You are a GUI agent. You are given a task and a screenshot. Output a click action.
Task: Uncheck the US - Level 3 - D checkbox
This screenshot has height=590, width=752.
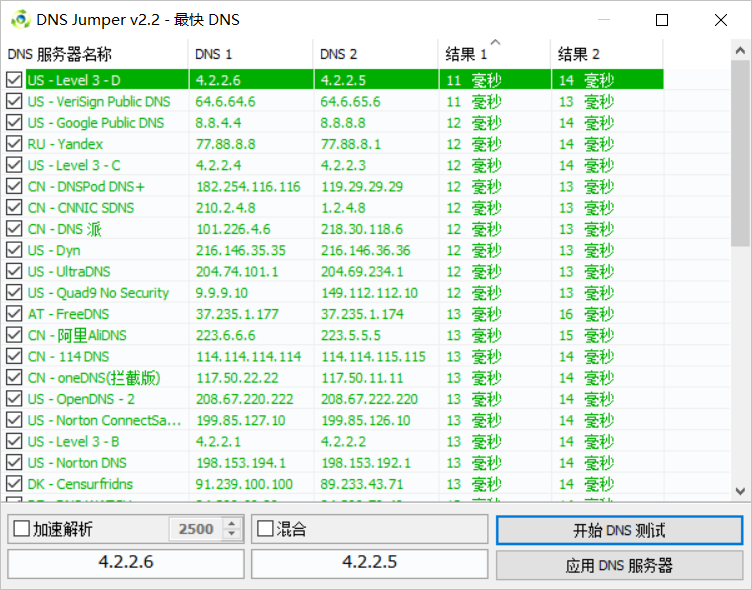tap(14, 80)
